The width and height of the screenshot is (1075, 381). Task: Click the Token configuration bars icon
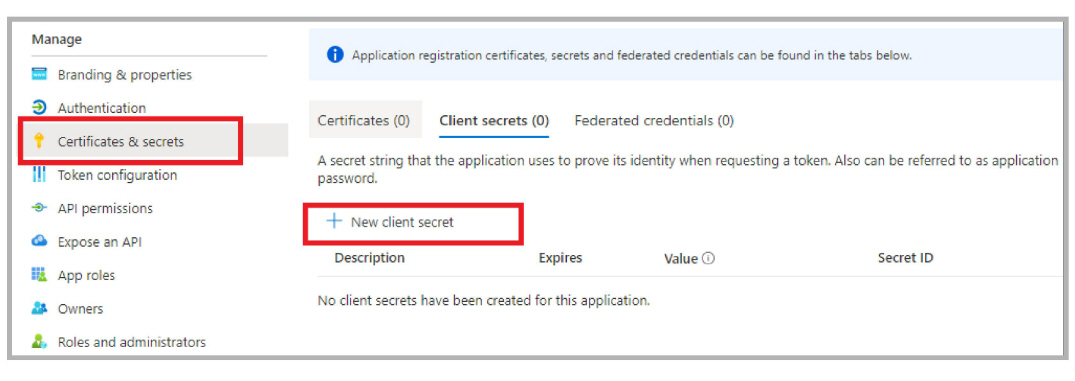(x=39, y=175)
